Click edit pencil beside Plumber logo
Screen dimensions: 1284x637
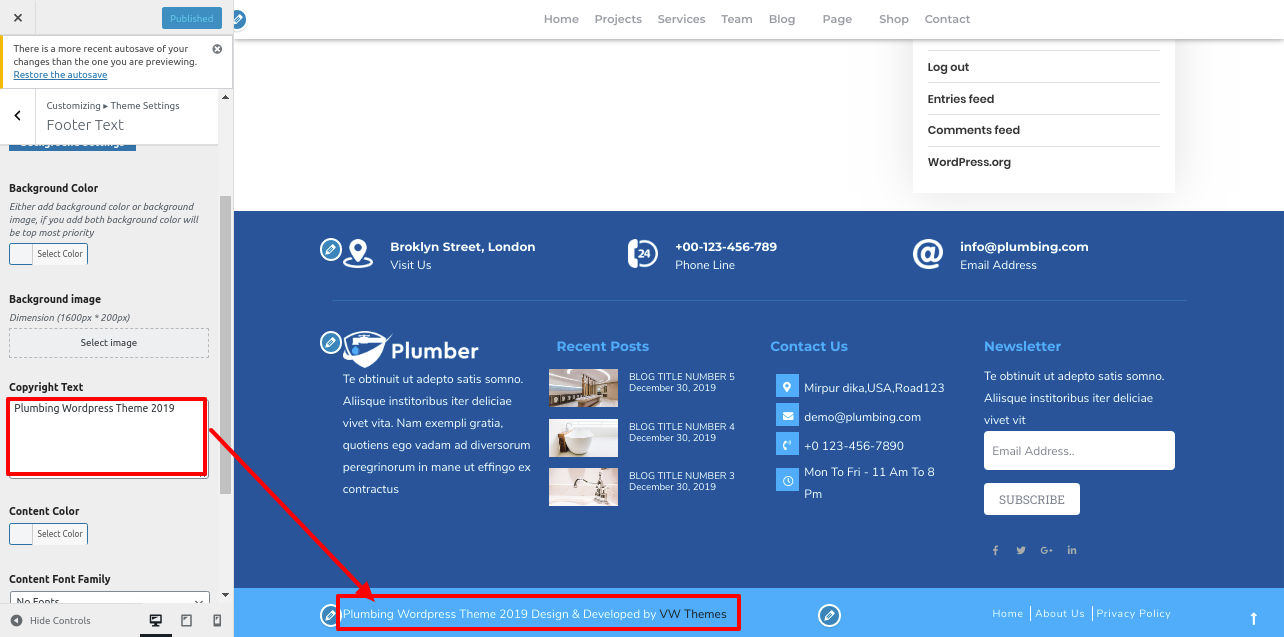point(330,343)
